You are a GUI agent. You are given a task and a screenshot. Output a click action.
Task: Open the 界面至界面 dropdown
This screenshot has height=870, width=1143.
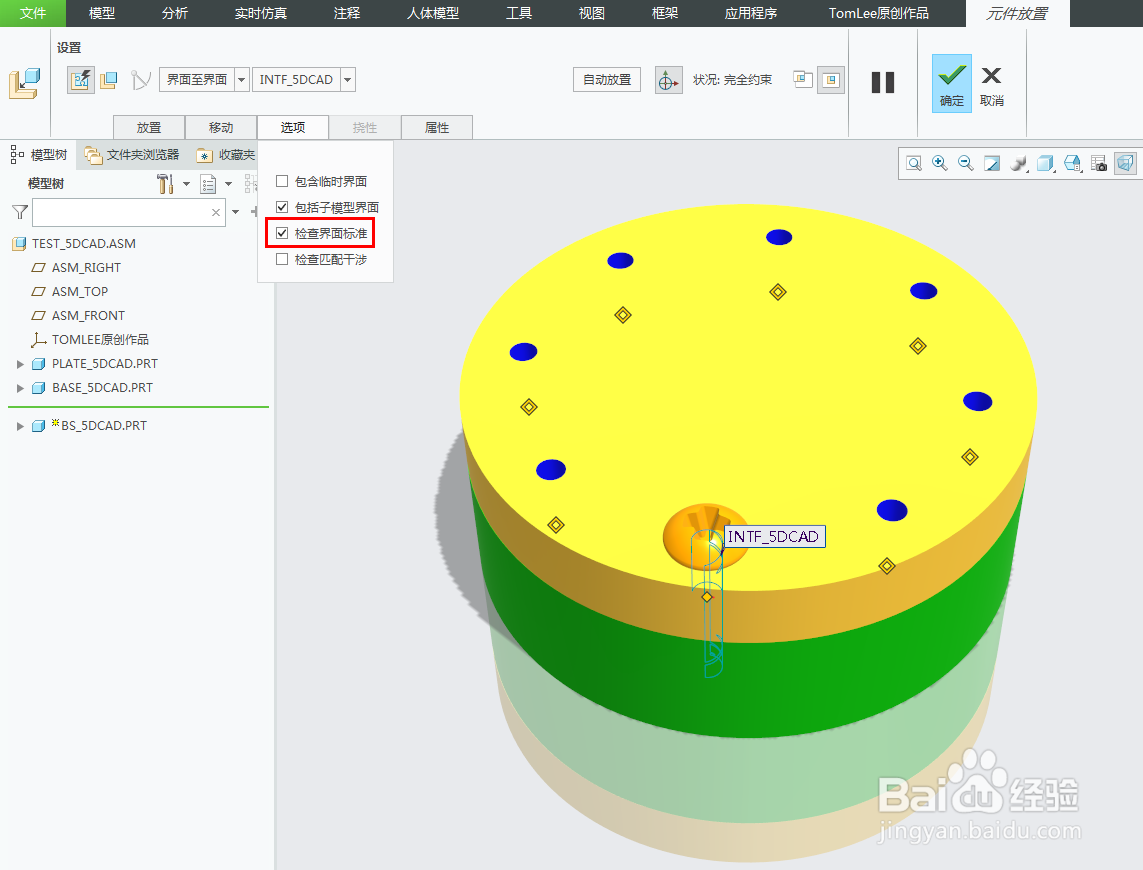pos(241,79)
